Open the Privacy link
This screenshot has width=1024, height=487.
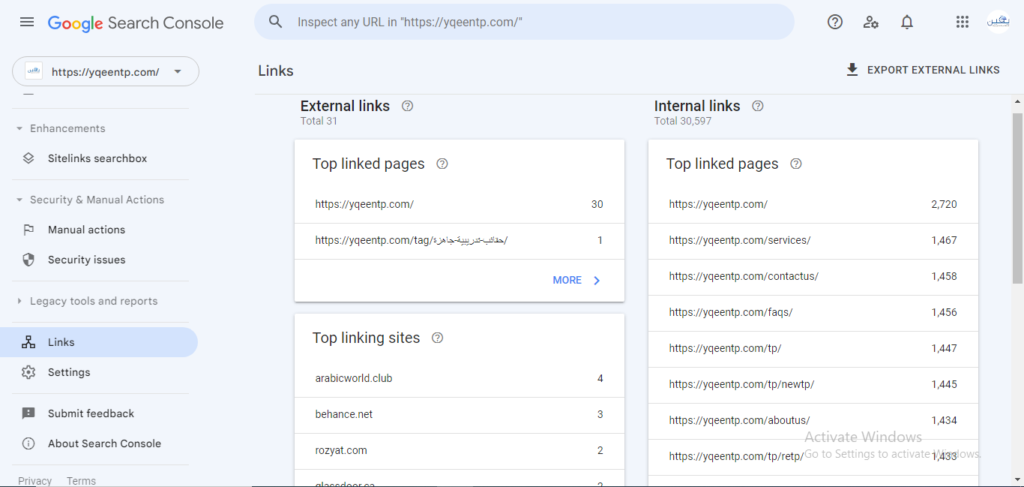click(x=35, y=480)
